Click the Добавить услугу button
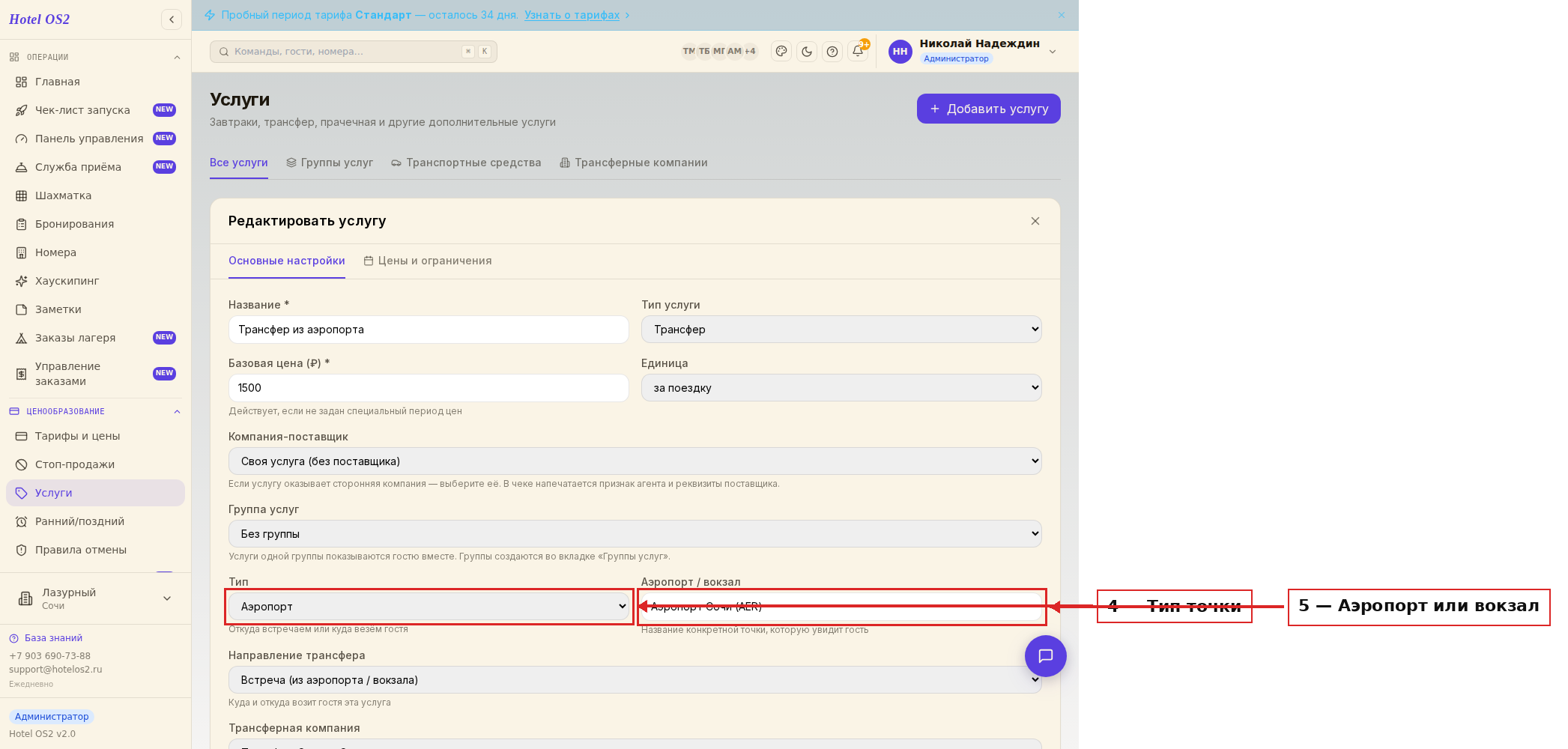Screen dimensions: 1568x749 989,109
